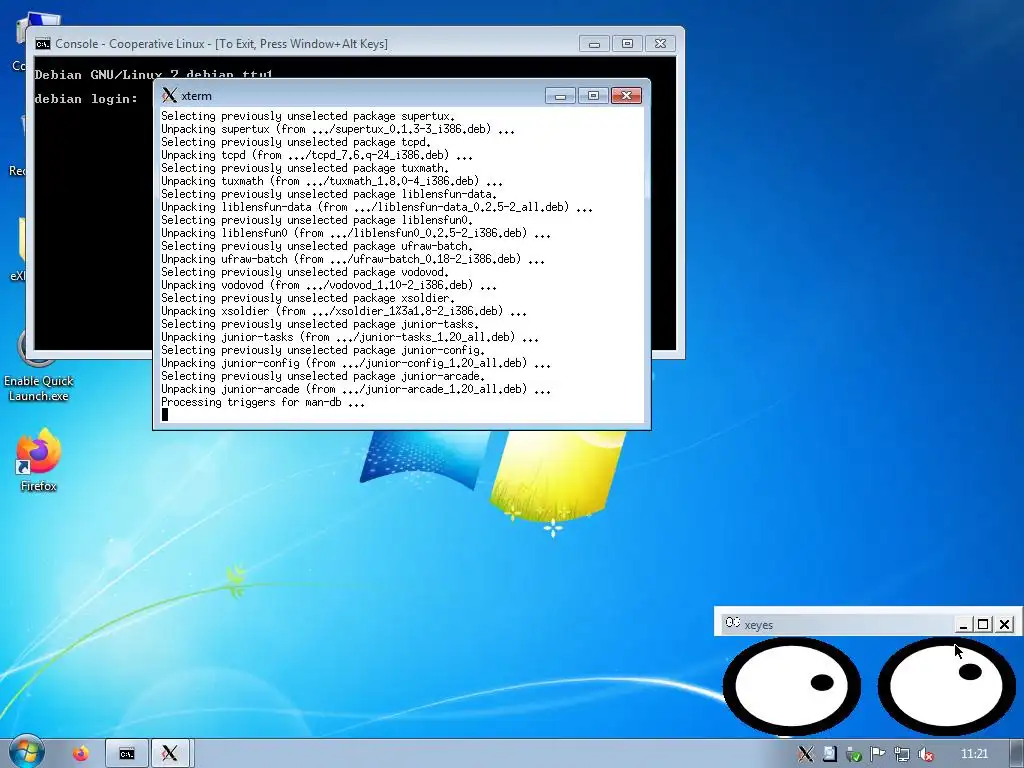The width and height of the screenshot is (1024, 768).
Task: Close the xeyes window
Action: 1004,624
